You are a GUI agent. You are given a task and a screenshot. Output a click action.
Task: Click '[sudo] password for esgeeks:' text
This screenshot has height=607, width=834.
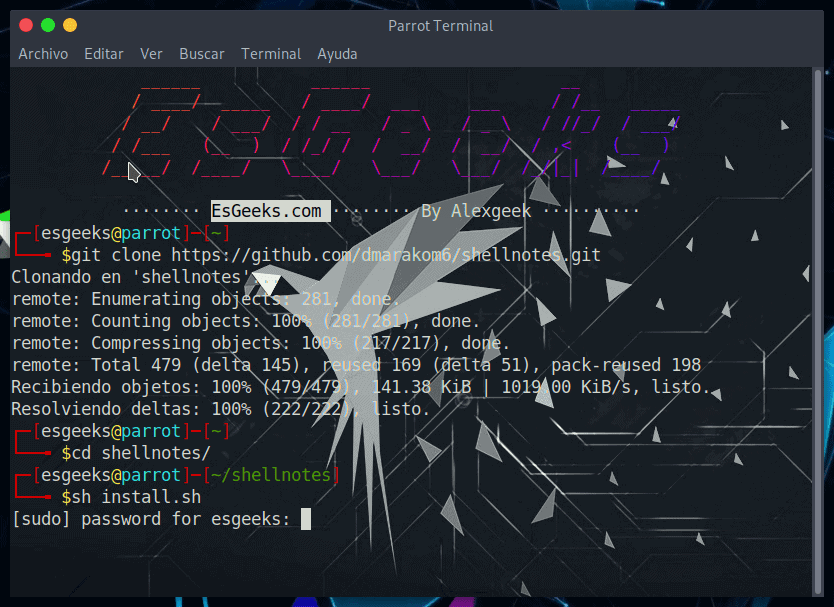tap(151, 519)
